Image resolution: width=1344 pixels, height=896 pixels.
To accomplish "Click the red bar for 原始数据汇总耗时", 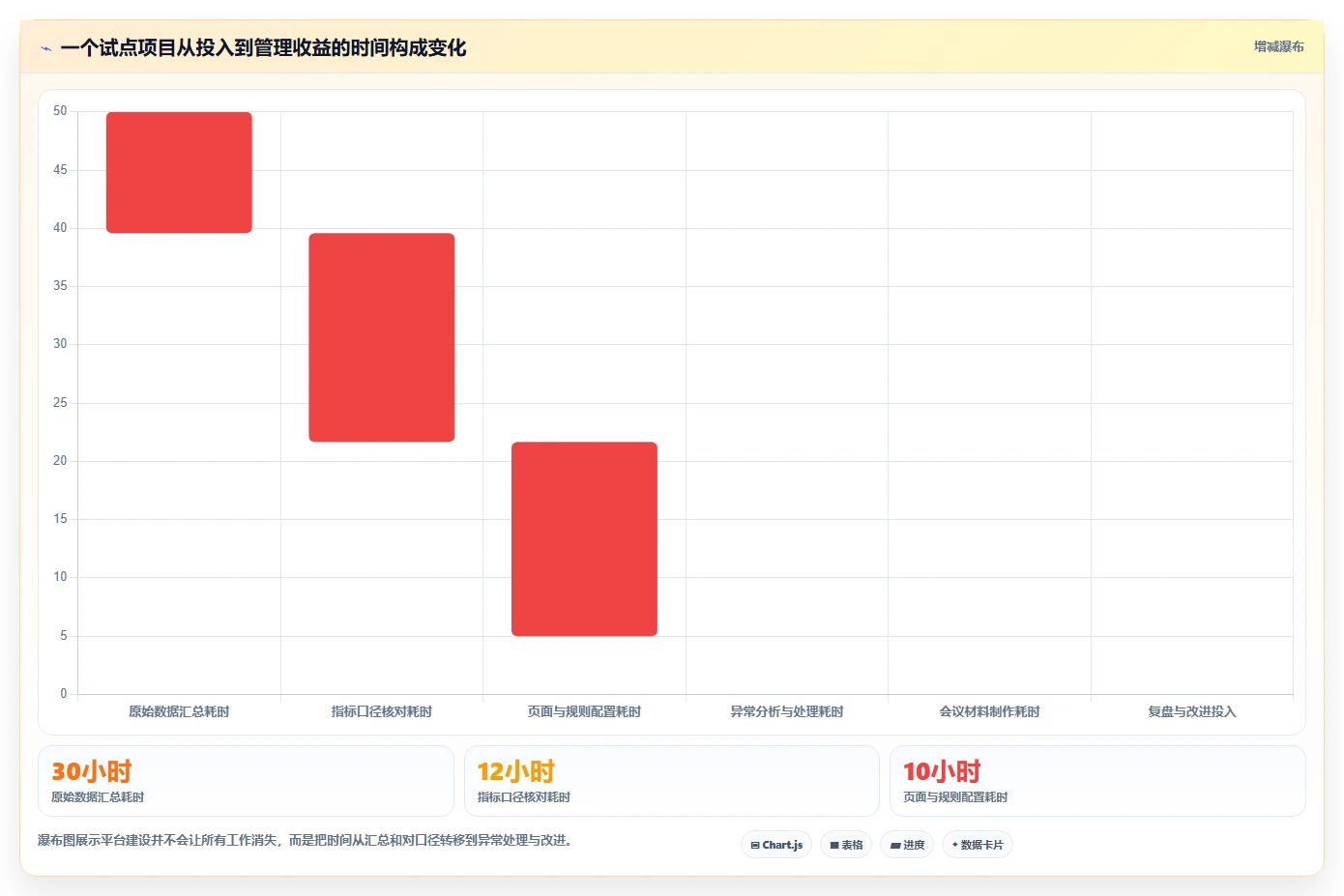I will coord(179,172).
